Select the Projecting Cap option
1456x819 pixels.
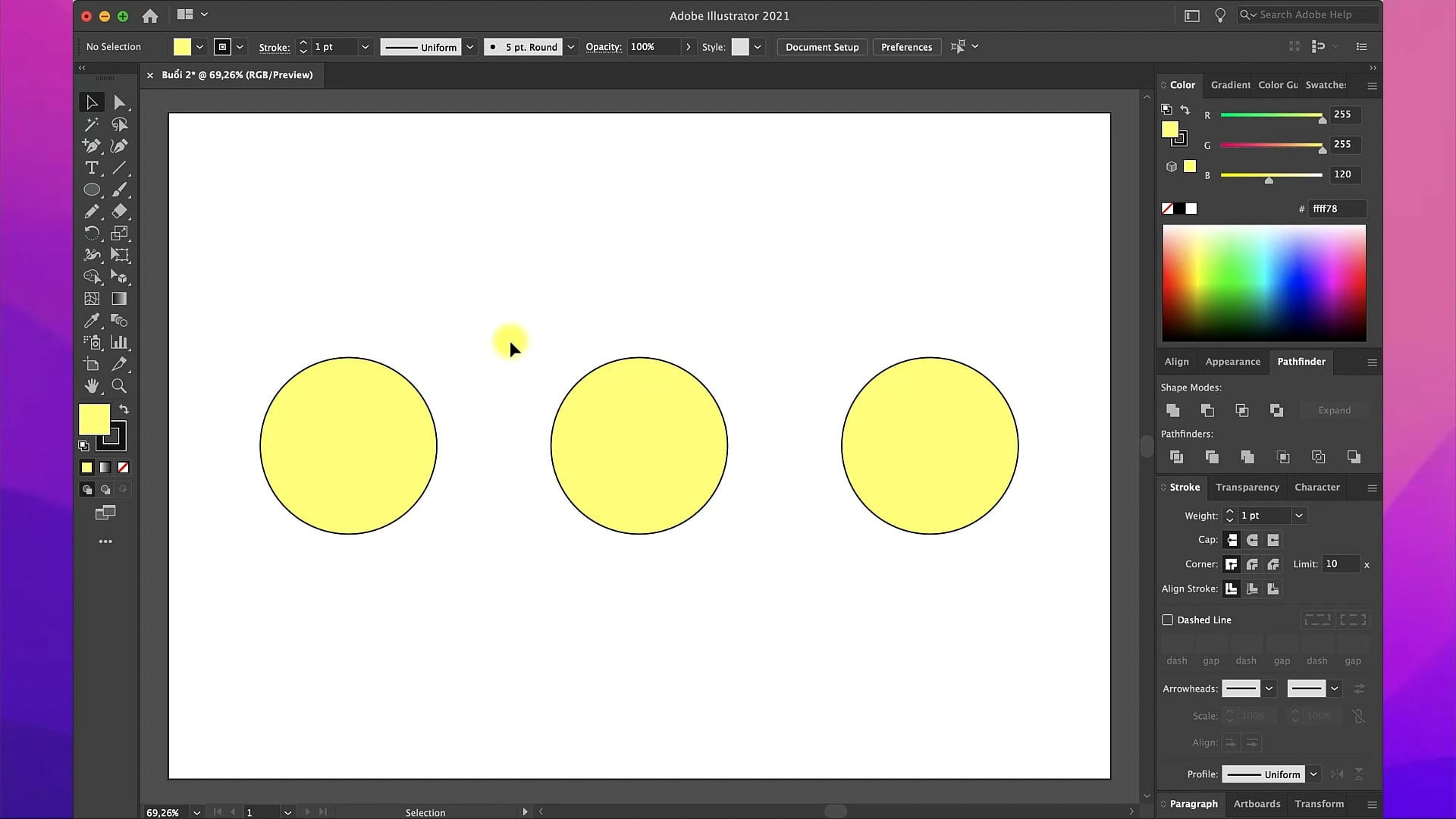click(x=1273, y=540)
